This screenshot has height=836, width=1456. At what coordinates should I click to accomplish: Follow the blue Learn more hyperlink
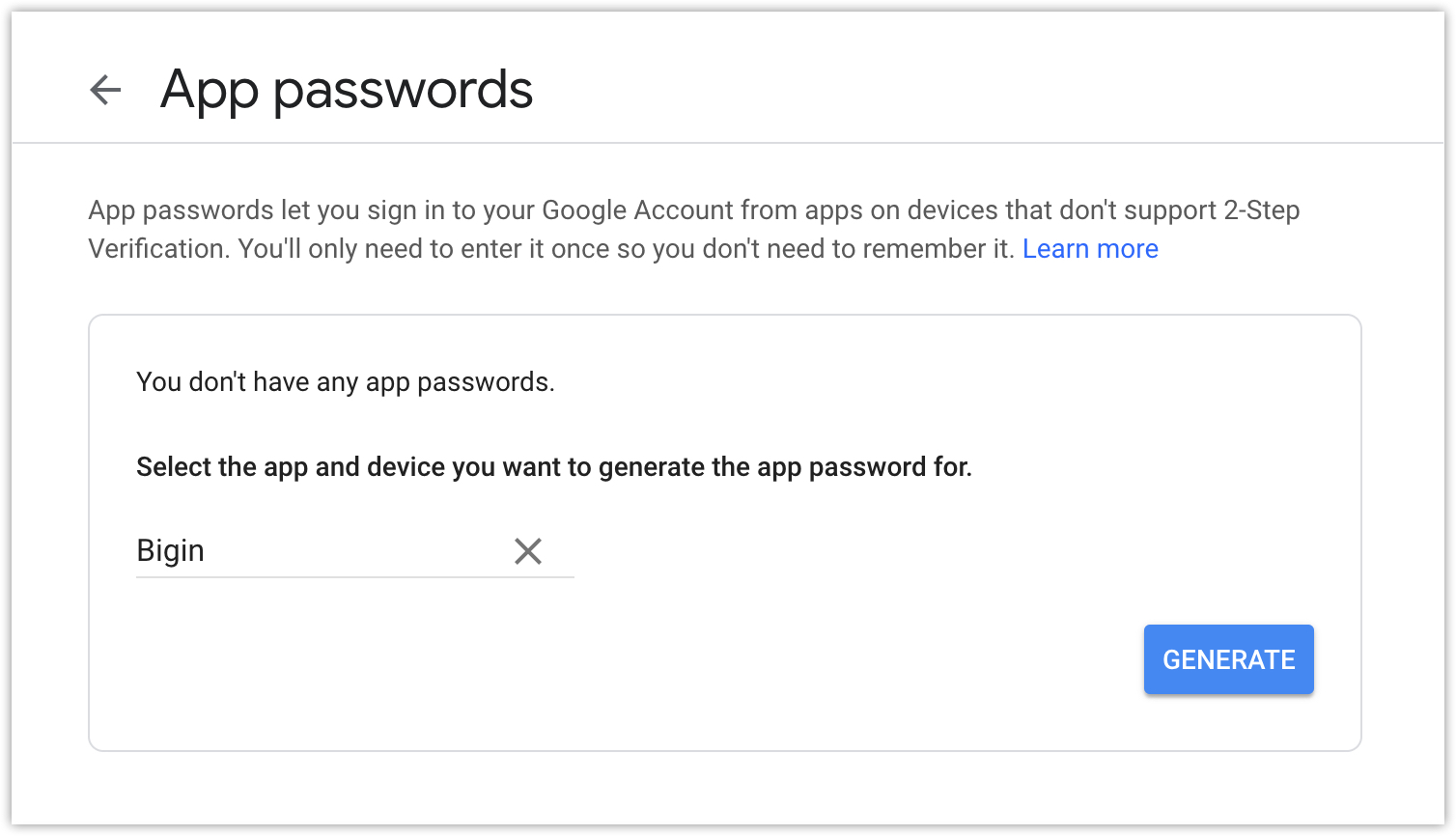tap(1090, 249)
